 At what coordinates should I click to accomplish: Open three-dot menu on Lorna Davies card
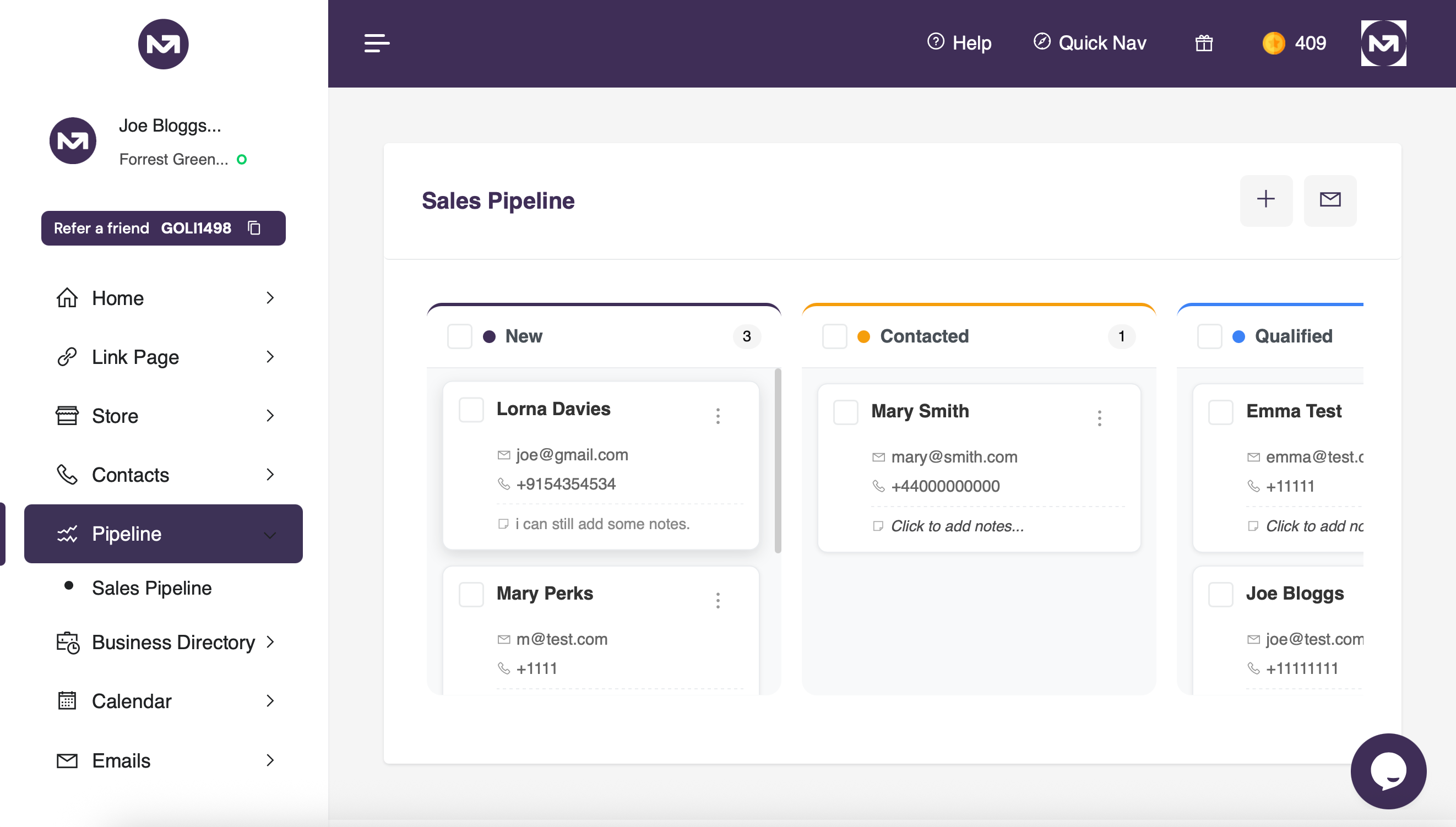click(x=718, y=416)
